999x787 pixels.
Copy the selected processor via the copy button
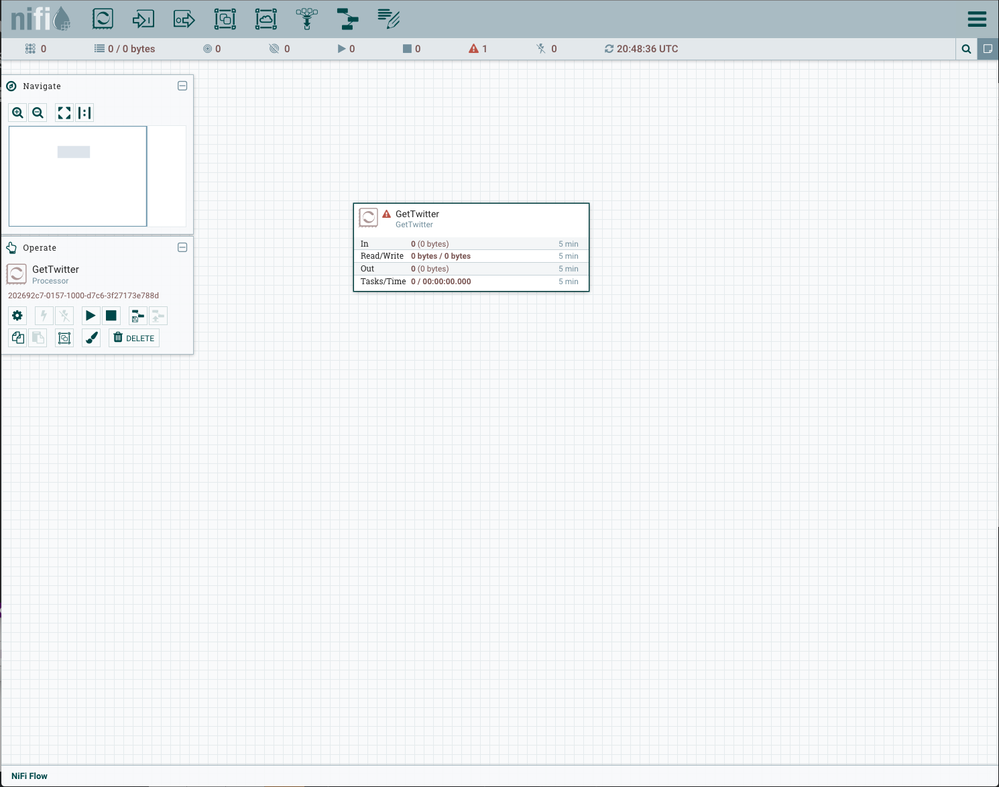click(17, 337)
